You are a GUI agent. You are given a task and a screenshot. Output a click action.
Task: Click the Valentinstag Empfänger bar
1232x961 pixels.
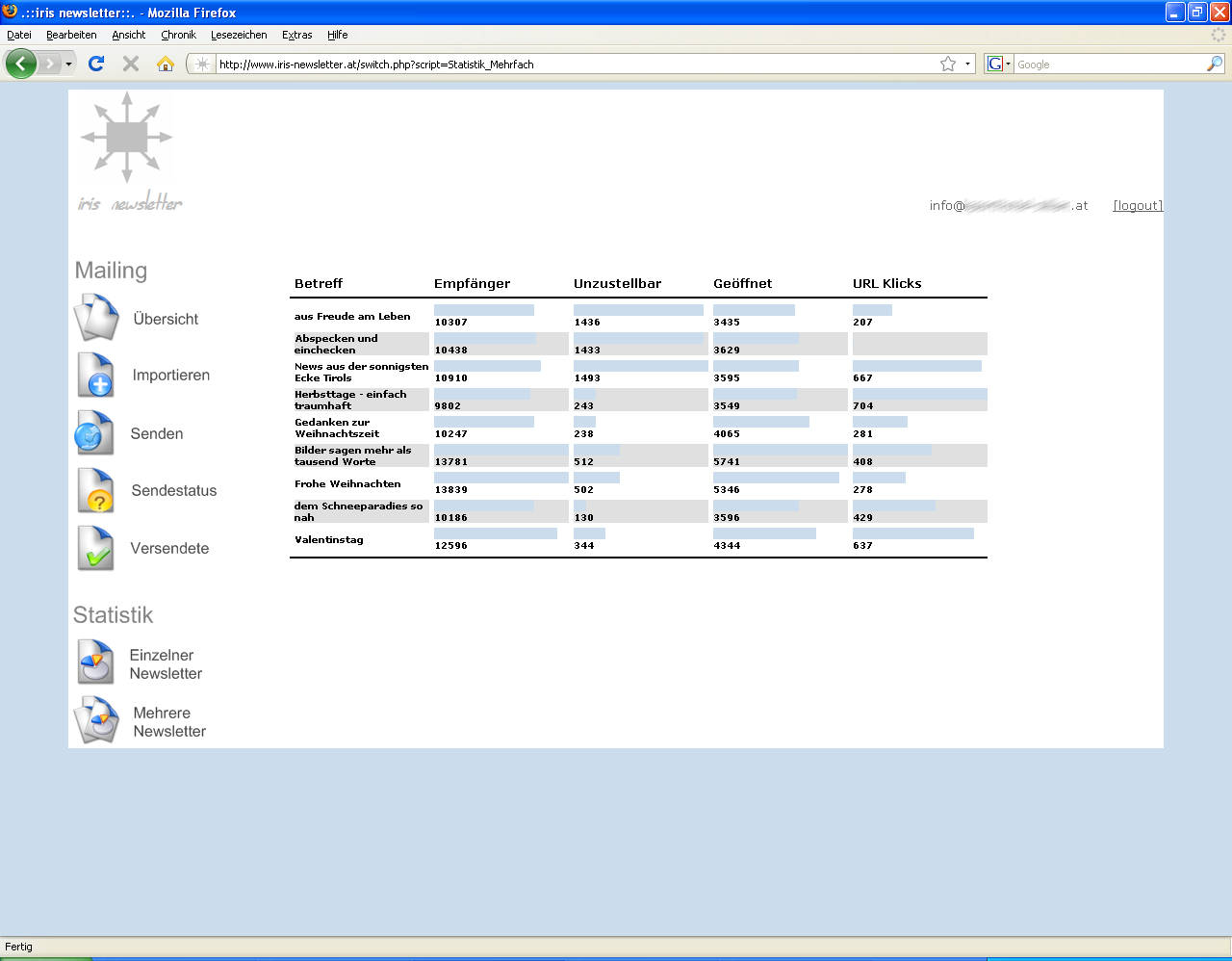click(x=495, y=533)
